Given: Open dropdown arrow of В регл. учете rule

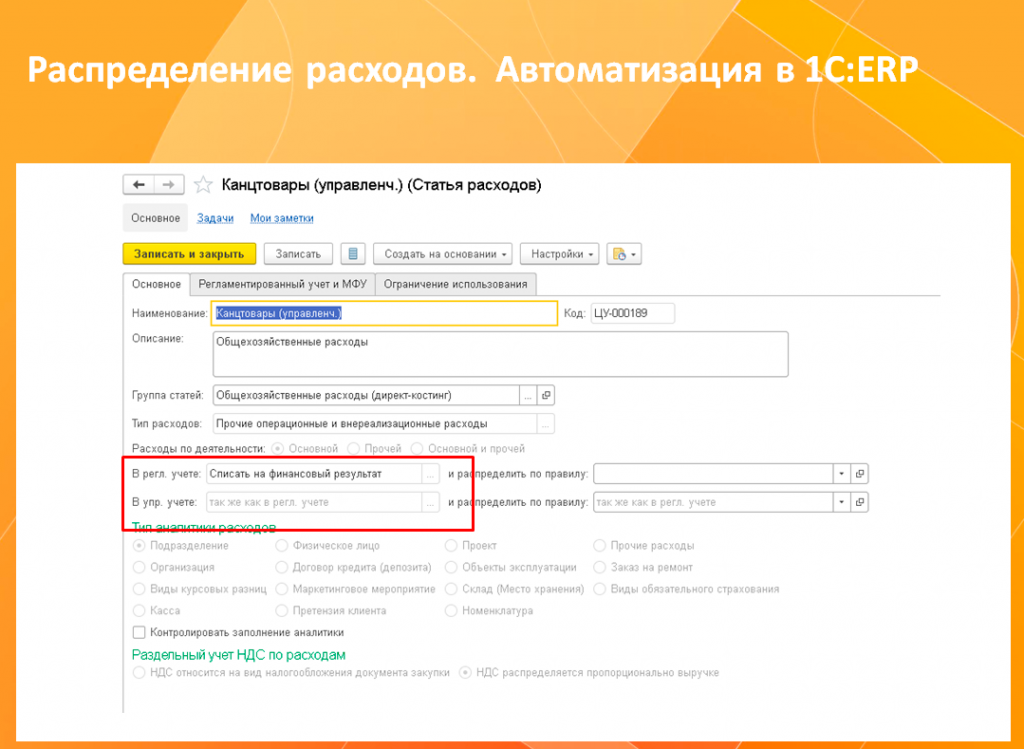Looking at the screenshot, I should [842, 474].
